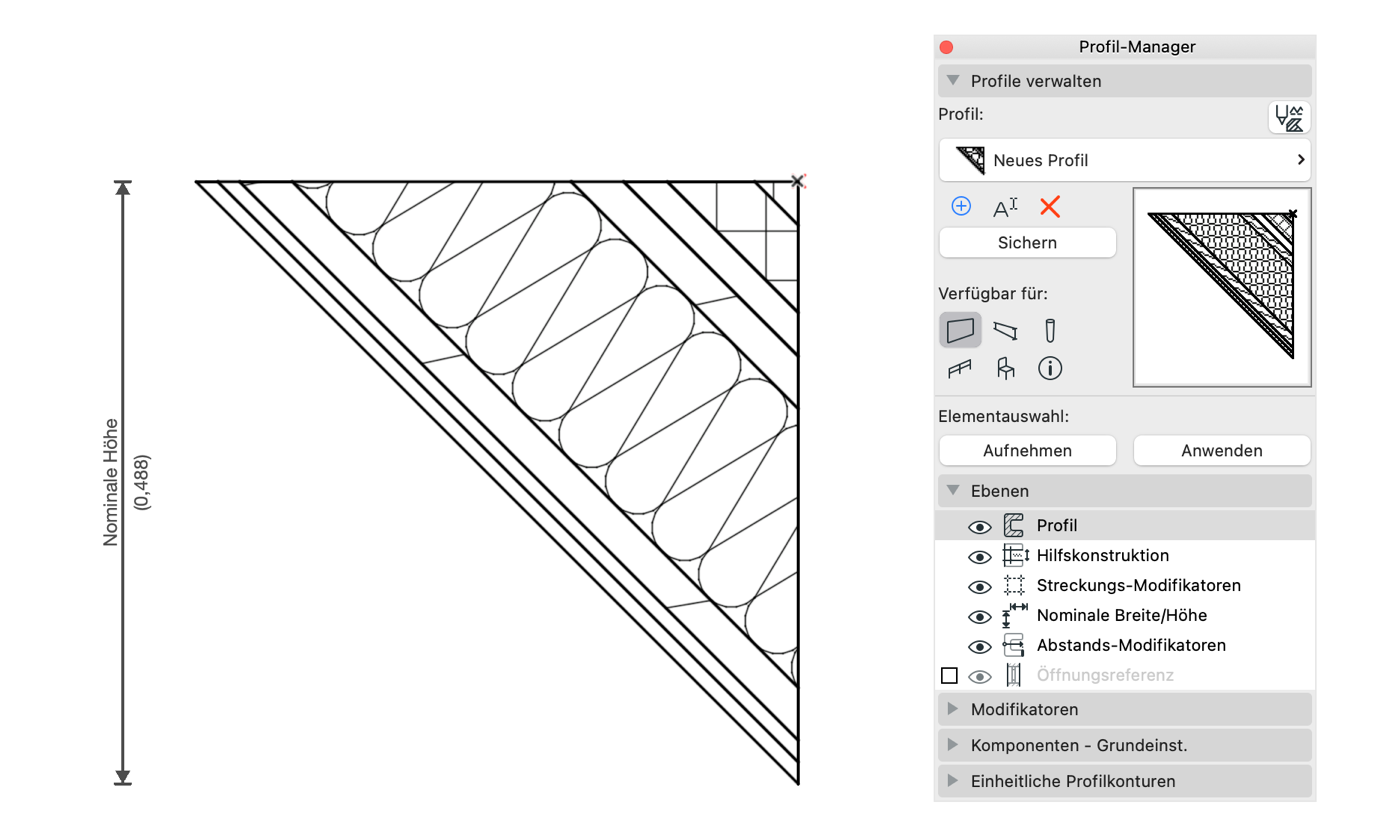
Task: Click the info icon under Verfügbar für
Action: tap(1050, 368)
